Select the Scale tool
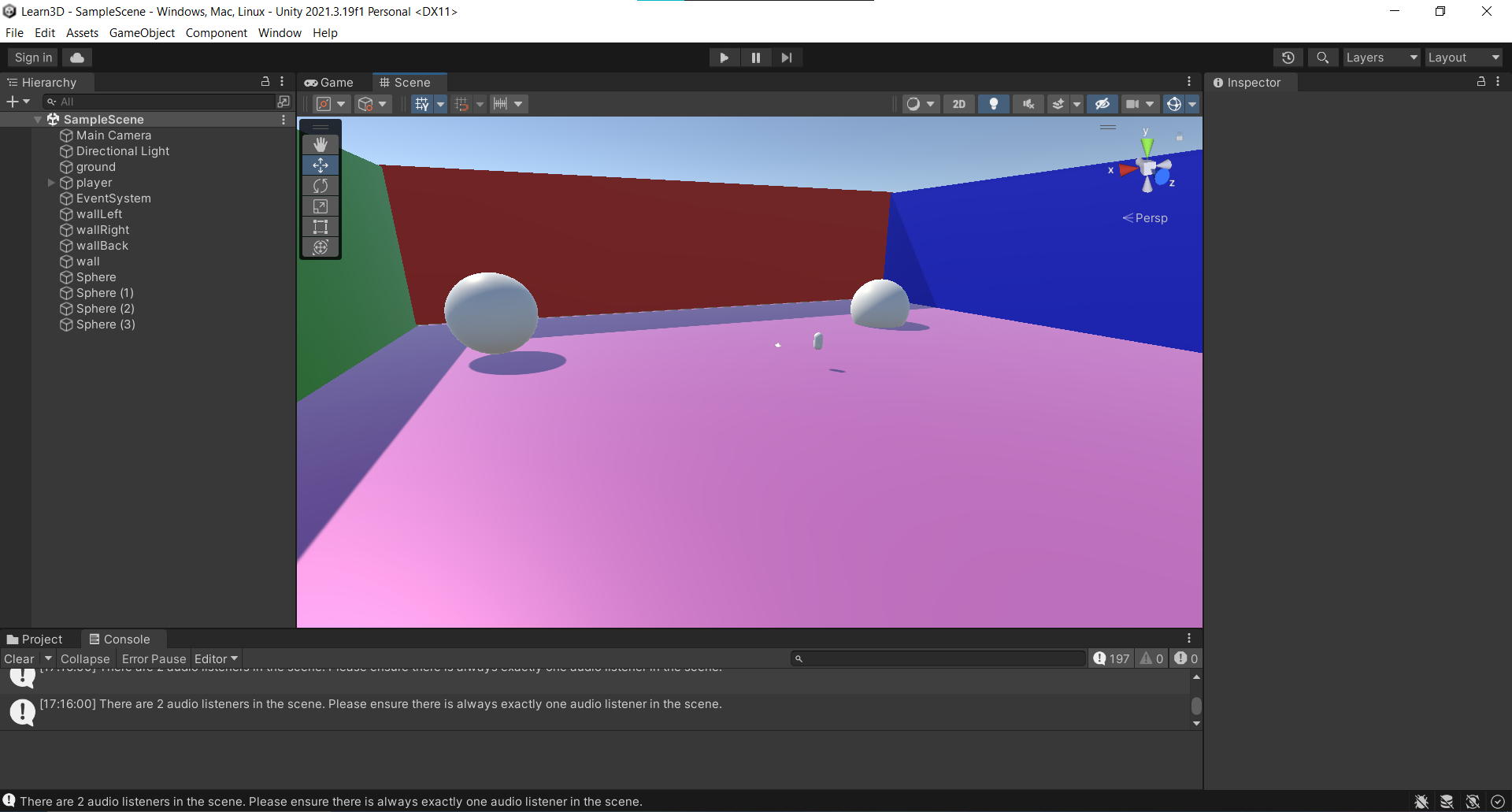1512x812 pixels. [x=321, y=206]
